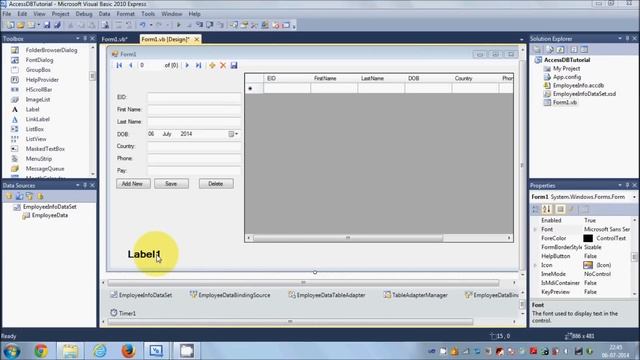Click yellow Add New icon in navigator
The width and height of the screenshot is (640, 360).
coord(212,65)
